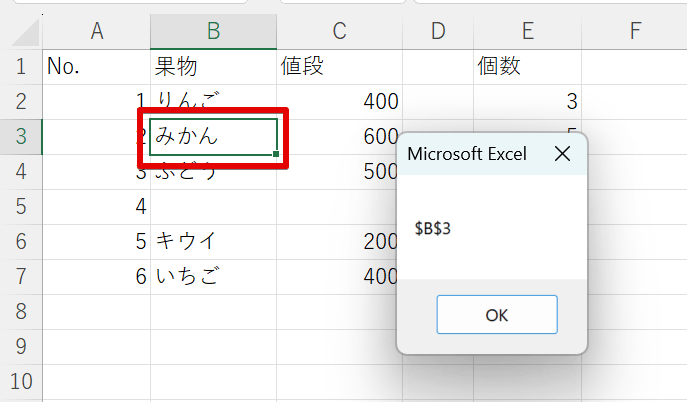Select column F header
The image size is (687, 402).
(634, 32)
